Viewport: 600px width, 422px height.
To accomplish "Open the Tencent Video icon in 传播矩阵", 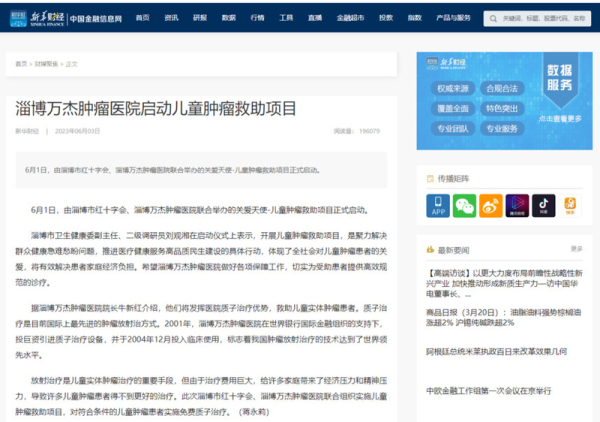I will 517,206.
